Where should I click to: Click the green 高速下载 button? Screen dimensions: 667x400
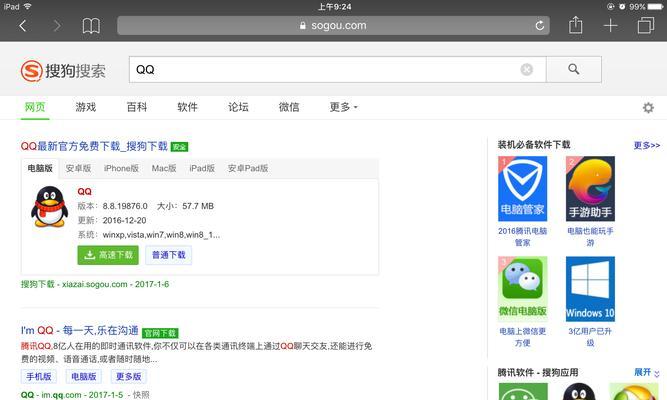coord(108,255)
